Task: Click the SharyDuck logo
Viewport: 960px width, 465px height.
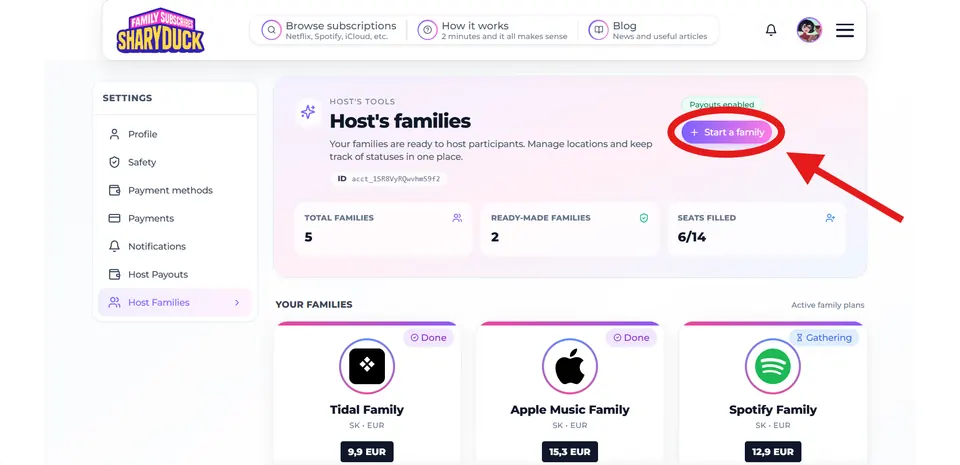Action: point(160,30)
